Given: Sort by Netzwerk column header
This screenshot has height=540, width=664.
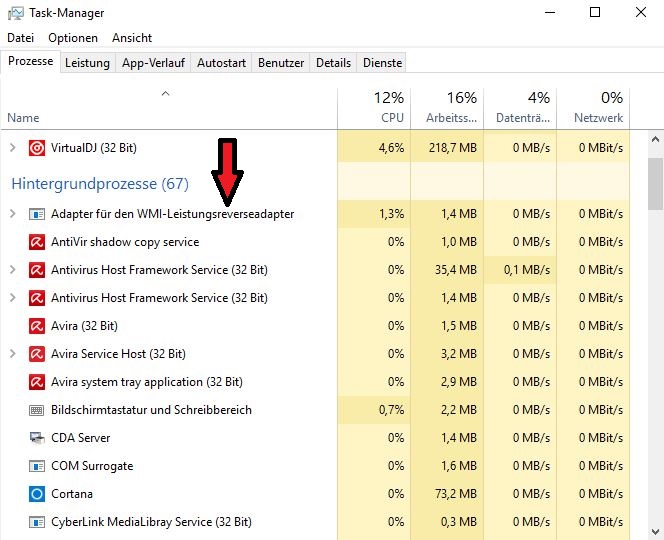Looking at the screenshot, I should click(593, 108).
